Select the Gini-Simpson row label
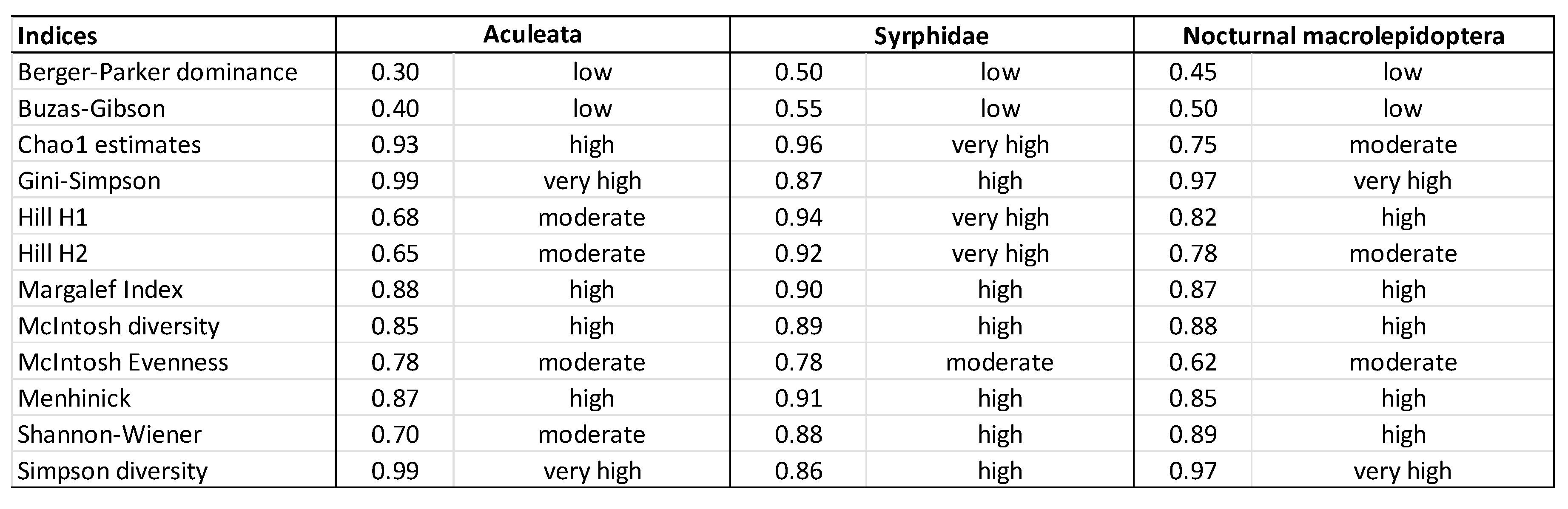The height and width of the screenshot is (509, 1568). pyautogui.click(x=89, y=181)
